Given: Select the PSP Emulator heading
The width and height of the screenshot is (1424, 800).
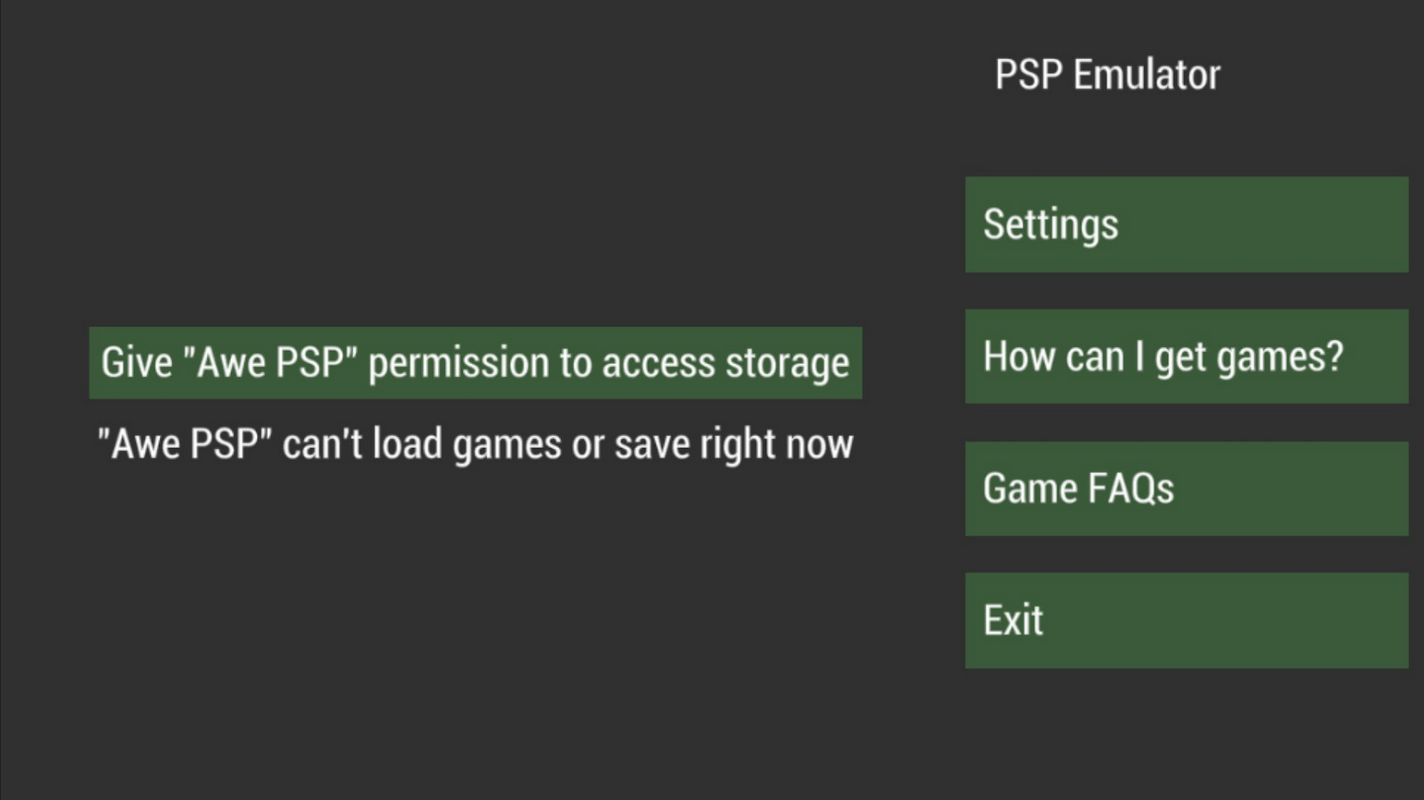Looking at the screenshot, I should [1107, 75].
